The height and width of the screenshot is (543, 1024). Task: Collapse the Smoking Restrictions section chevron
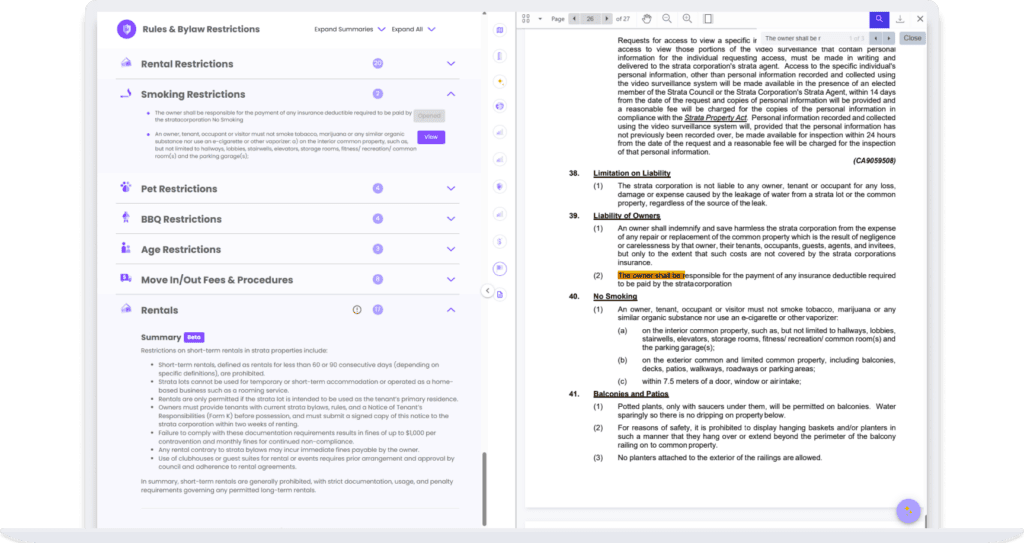pyautogui.click(x=451, y=94)
